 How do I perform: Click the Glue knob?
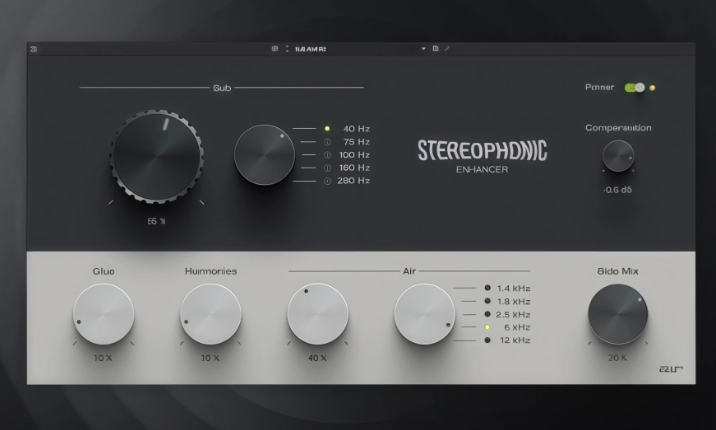(x=104, y=314)
